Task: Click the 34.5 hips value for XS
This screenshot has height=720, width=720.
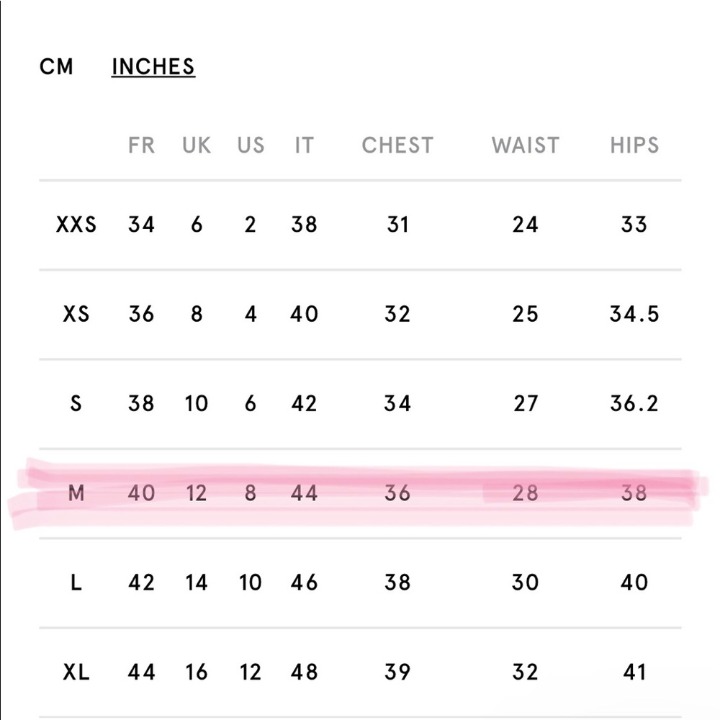Action: pyautogui.click(x=634, y=314)
